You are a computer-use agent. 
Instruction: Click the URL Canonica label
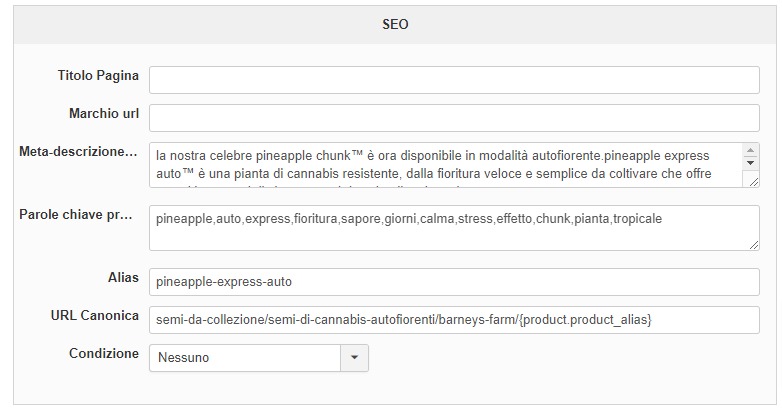coord(95,316)
